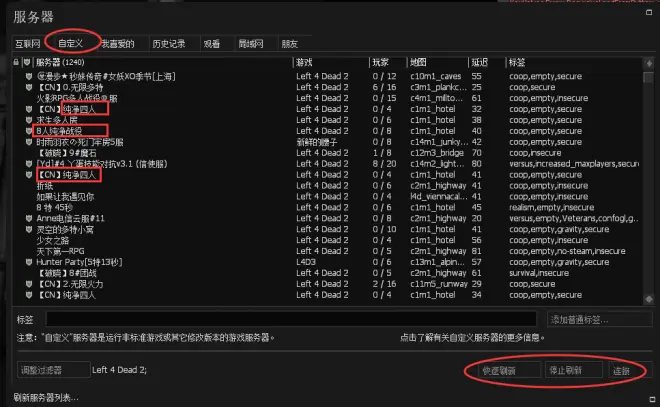Sort servers by 服务器 (1240) column header
The height and width of the screenshot is (407, 660).
[x=60, y=62]
